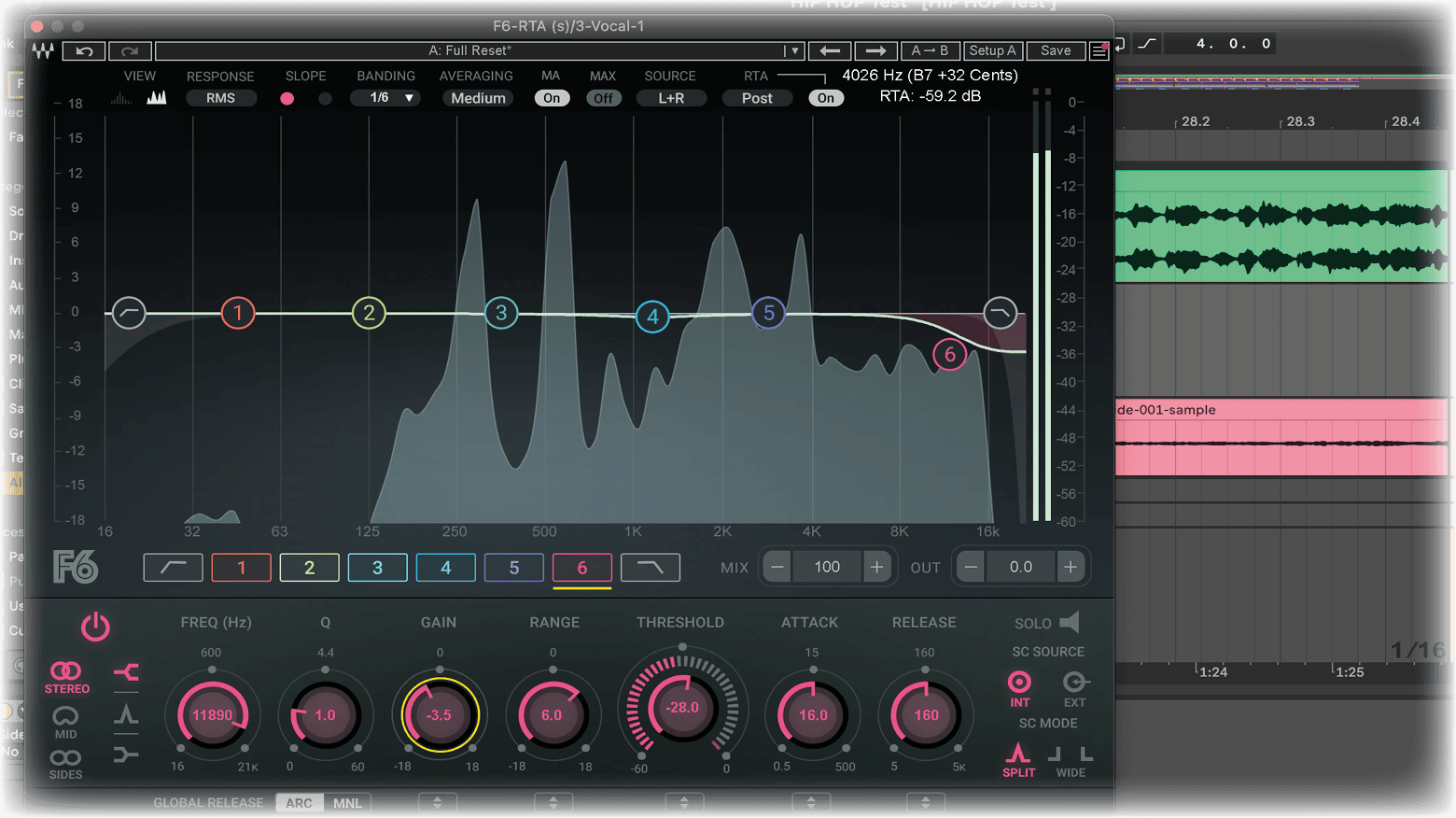Select band 3 tab
Viewport: 1456px width, 818px height.
point(377,568)
